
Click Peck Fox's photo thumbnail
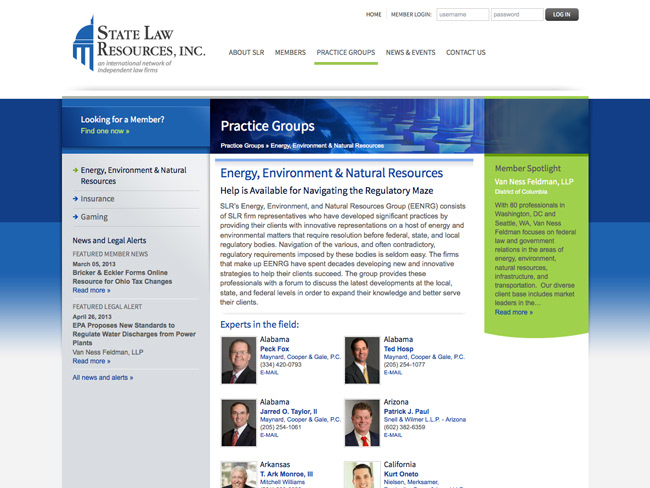pyautogui.click(x=239, y=360)
